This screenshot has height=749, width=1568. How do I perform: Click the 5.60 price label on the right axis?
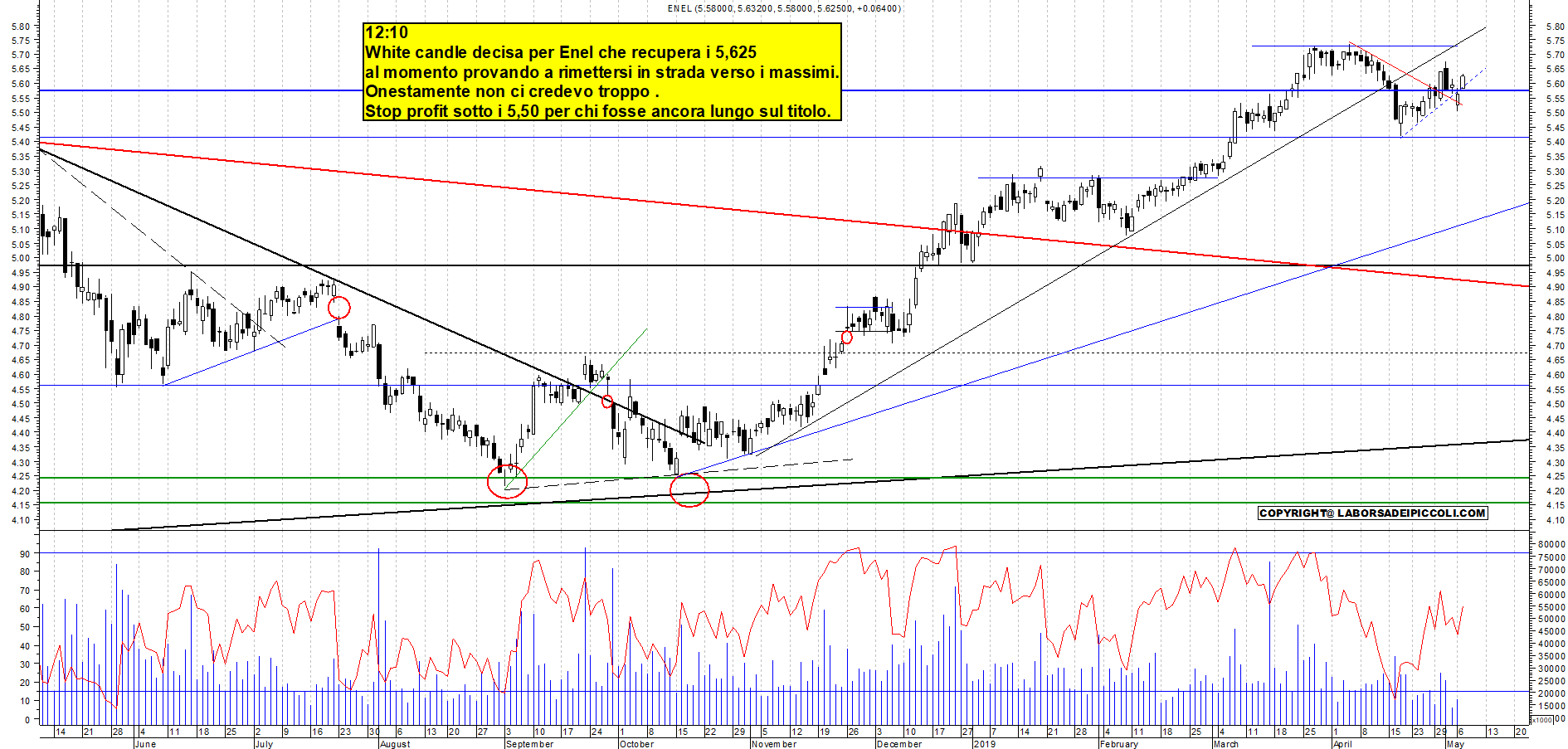pyautogui.click(x=1555, y=84)
